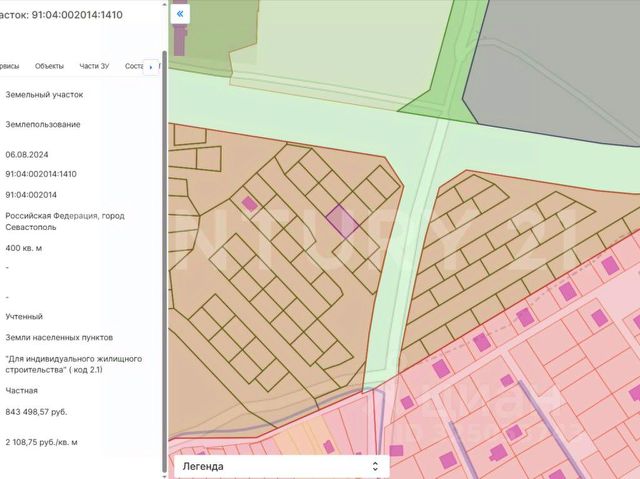Expand the Легенда dropdown
This screenshot has height=479, width=640.
282,466
